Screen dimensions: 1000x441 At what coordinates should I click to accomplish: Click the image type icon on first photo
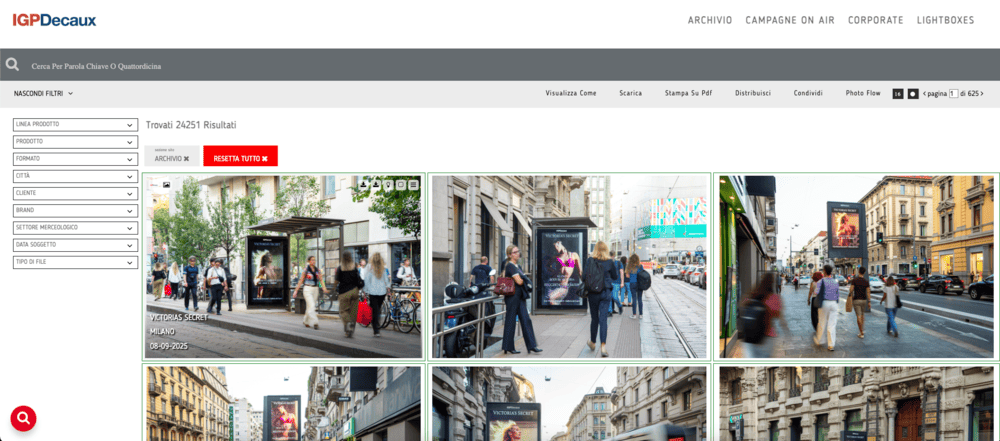coord(166,185)
